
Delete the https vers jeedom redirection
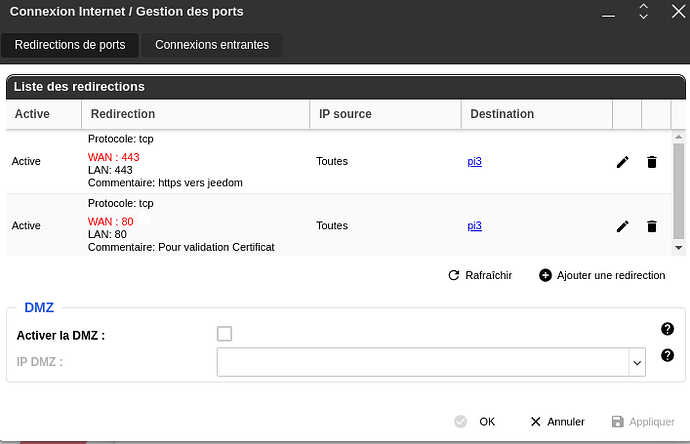coord(652,162)
